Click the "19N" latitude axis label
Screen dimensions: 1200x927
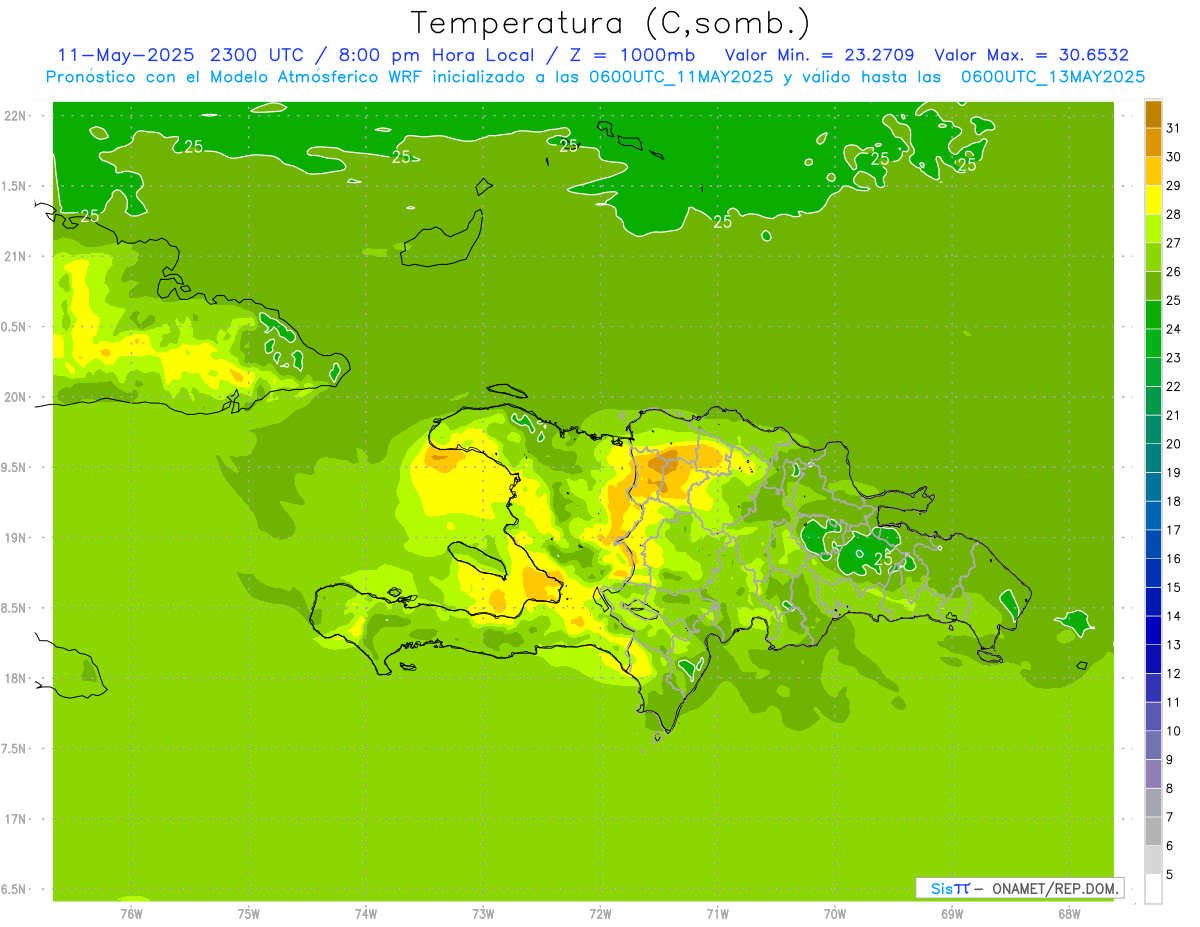coord(15,539)
